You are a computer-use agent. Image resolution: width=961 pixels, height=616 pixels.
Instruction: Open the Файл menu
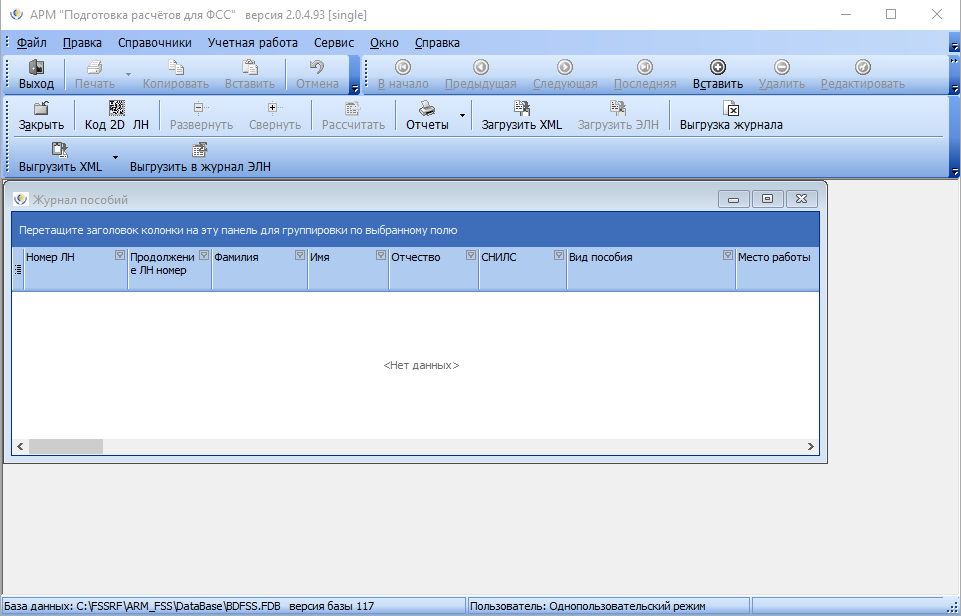[x=32, y=43]
